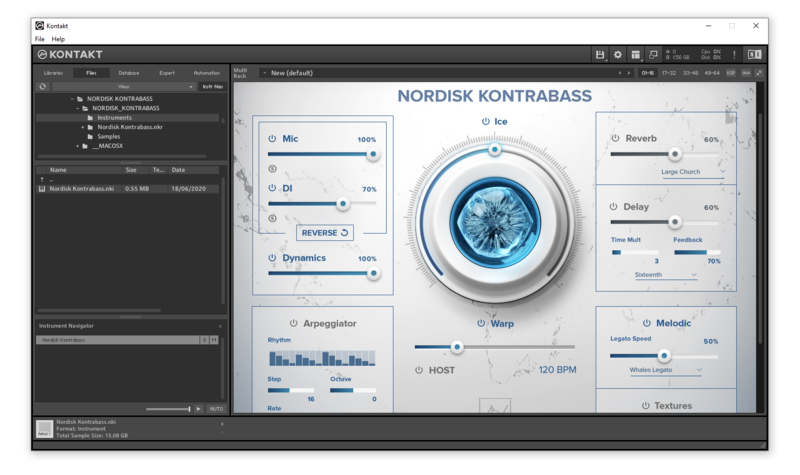Toggle the DI power button
800x475 pixels.
click(x=272, y=188)
